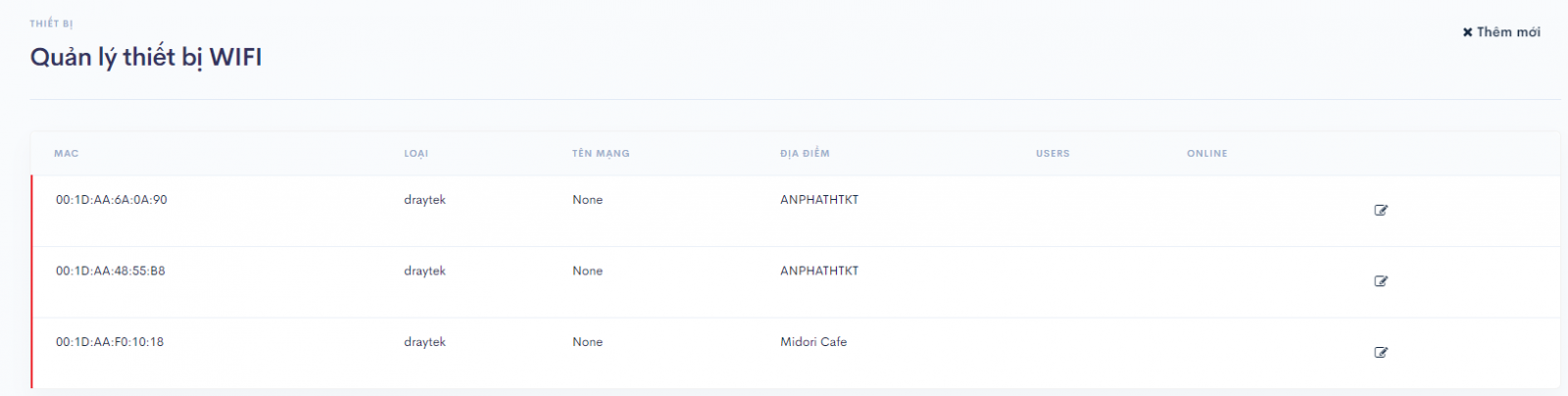Select the MAC address 00:1D:AA:6A:0A:90
1568x396 pixels.
coord(111,200)
